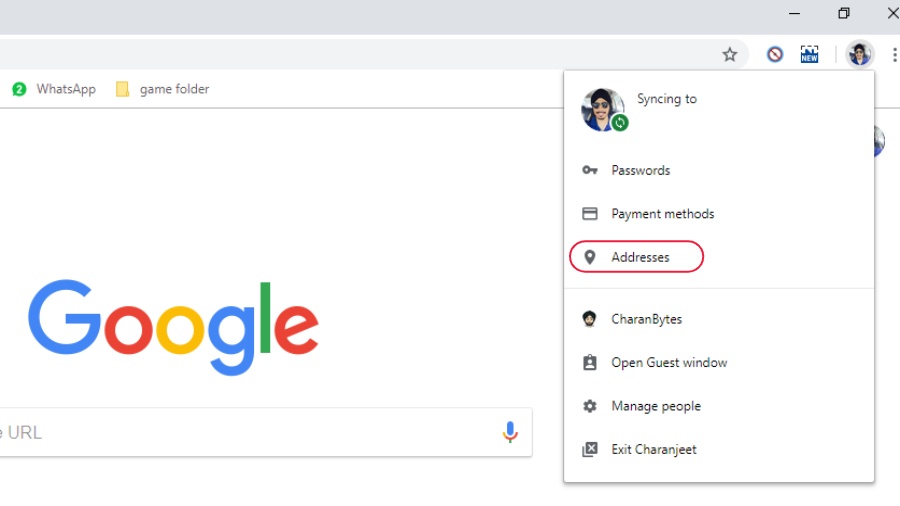Click Manage people gear option
This screenshot has width=900, height=506.
655,406
